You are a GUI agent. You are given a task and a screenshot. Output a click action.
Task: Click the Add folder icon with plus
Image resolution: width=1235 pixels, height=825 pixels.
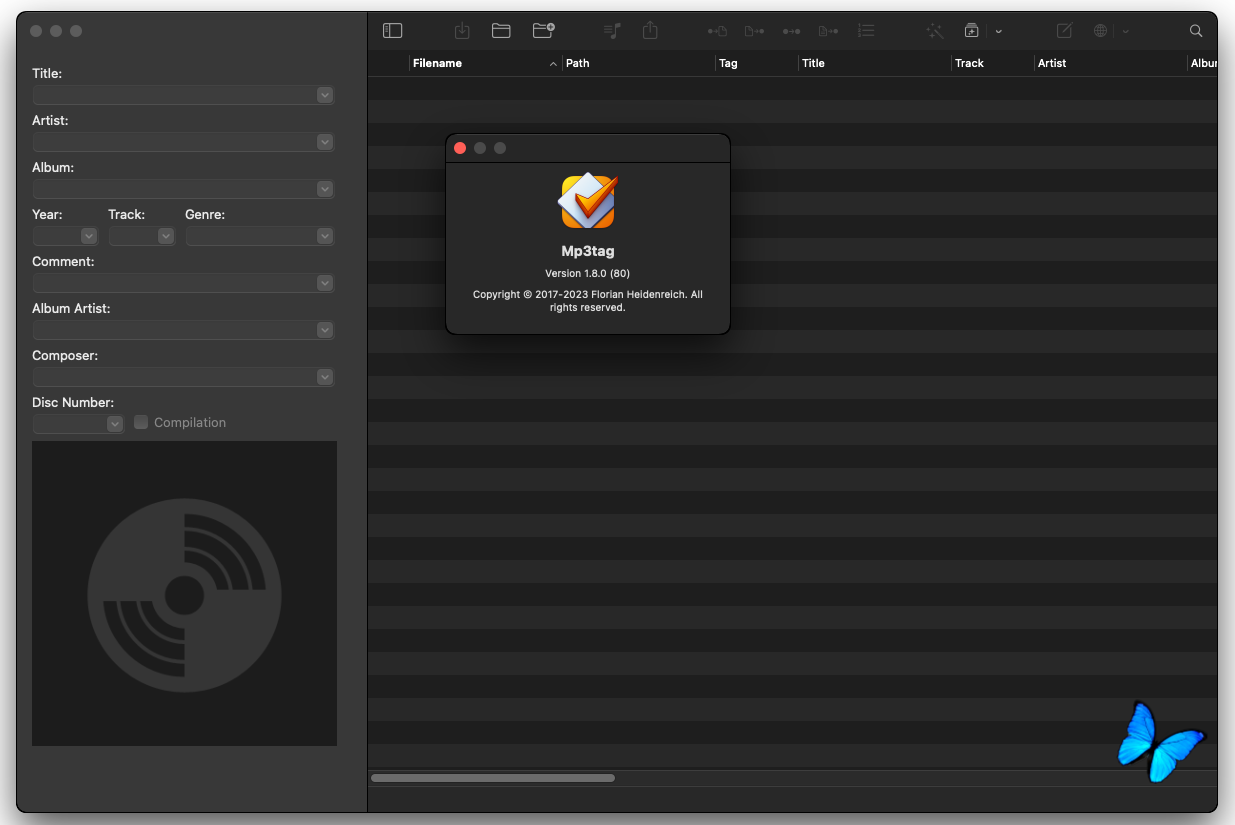543,31
